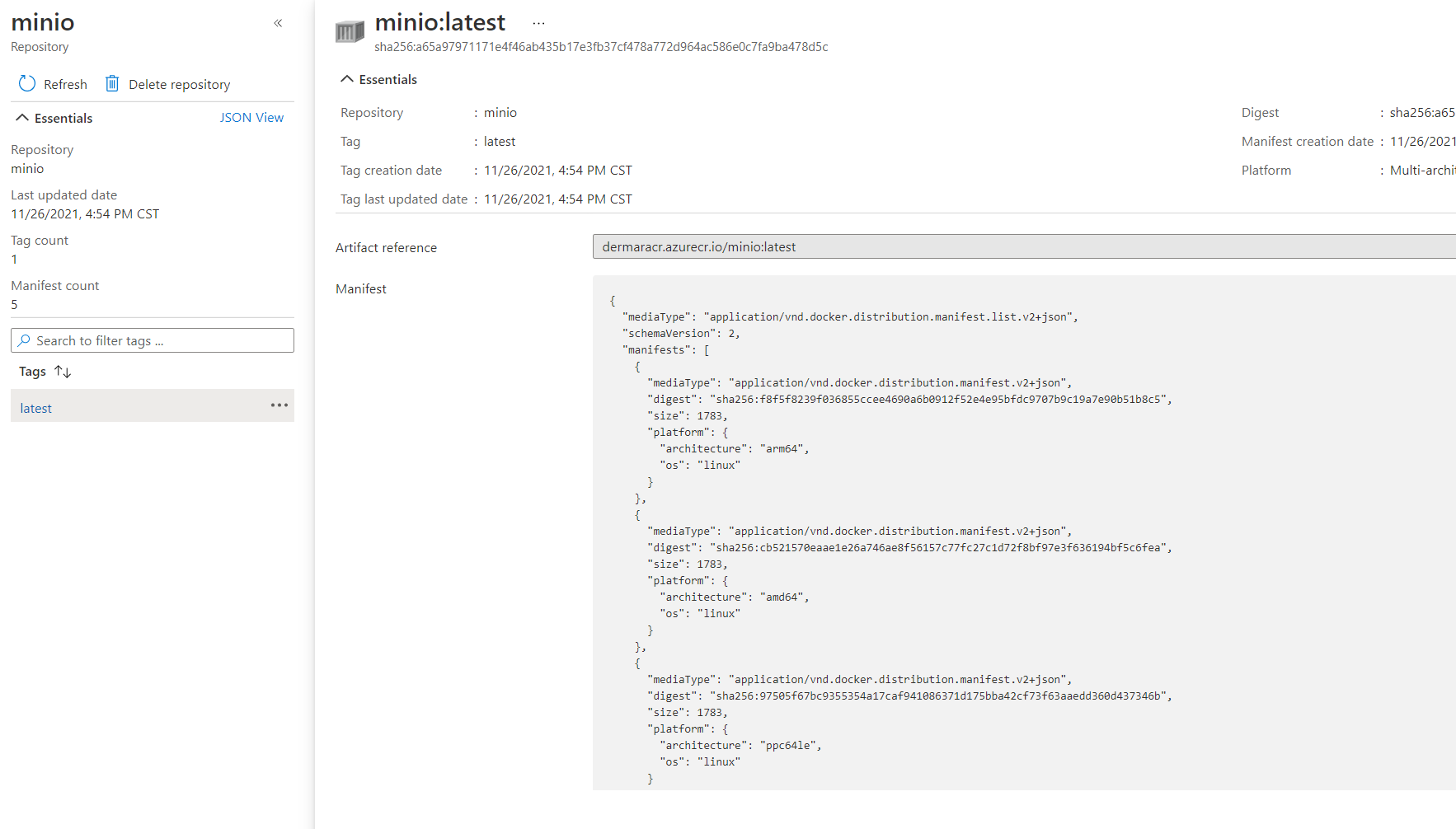
Task: Click the Tags column header
Action: [x=32, y=372]
